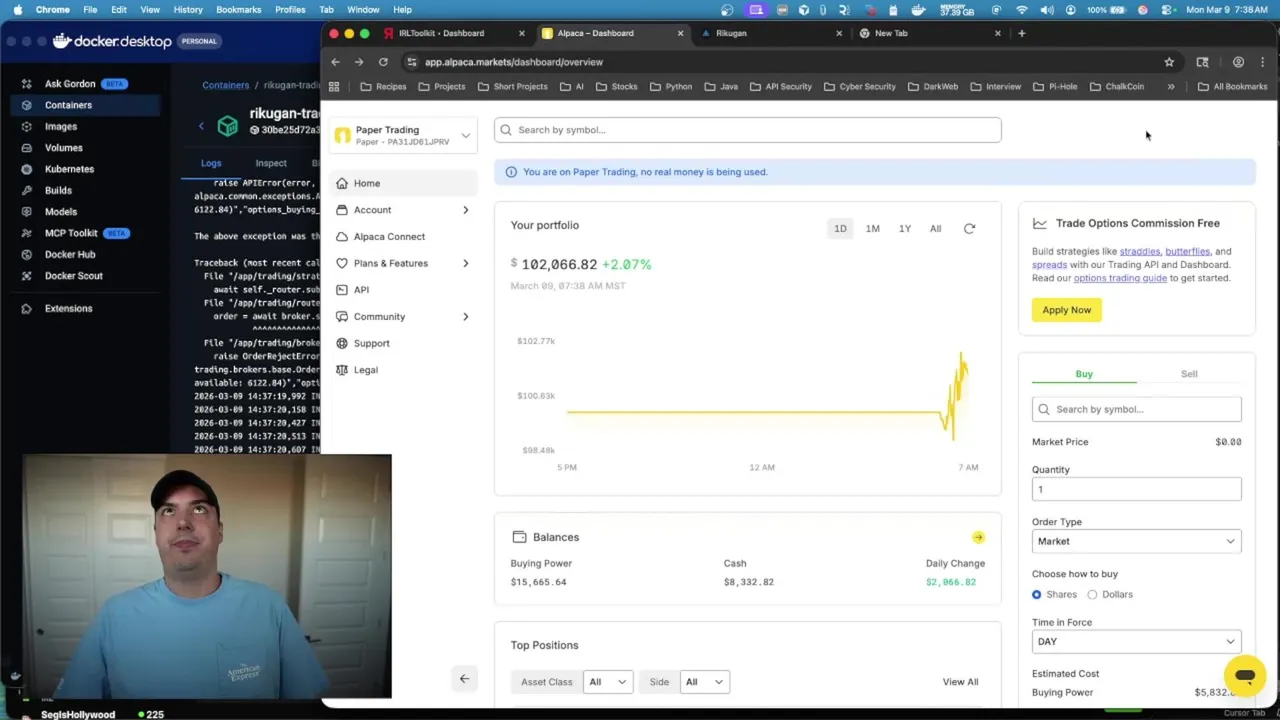
Task: Open the straddles link
Action: (x=1139, y=252)
